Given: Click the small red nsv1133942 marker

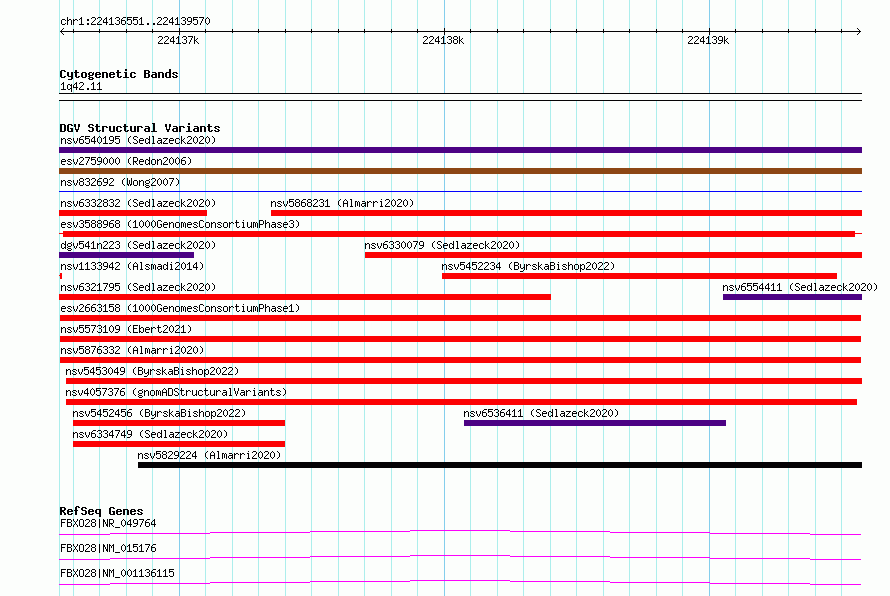Looking at the screenshot, I should tap(61, 276).
